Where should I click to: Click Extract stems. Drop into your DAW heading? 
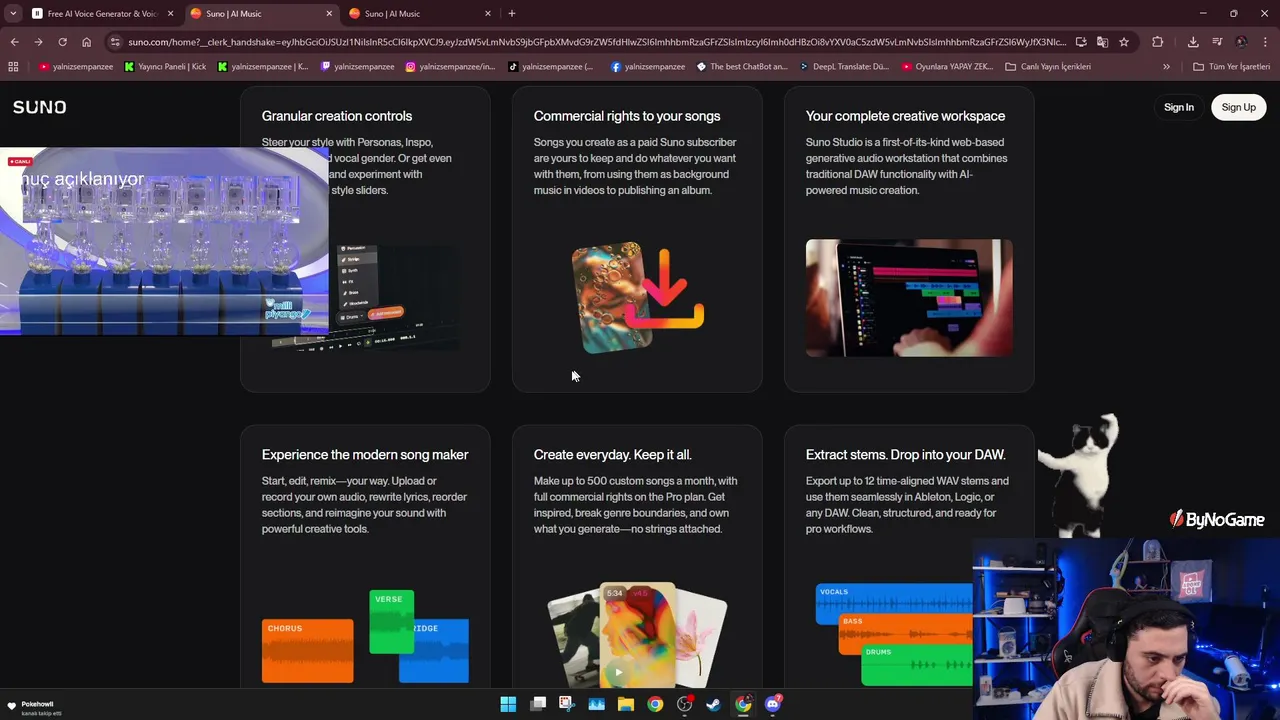(905, 455)
